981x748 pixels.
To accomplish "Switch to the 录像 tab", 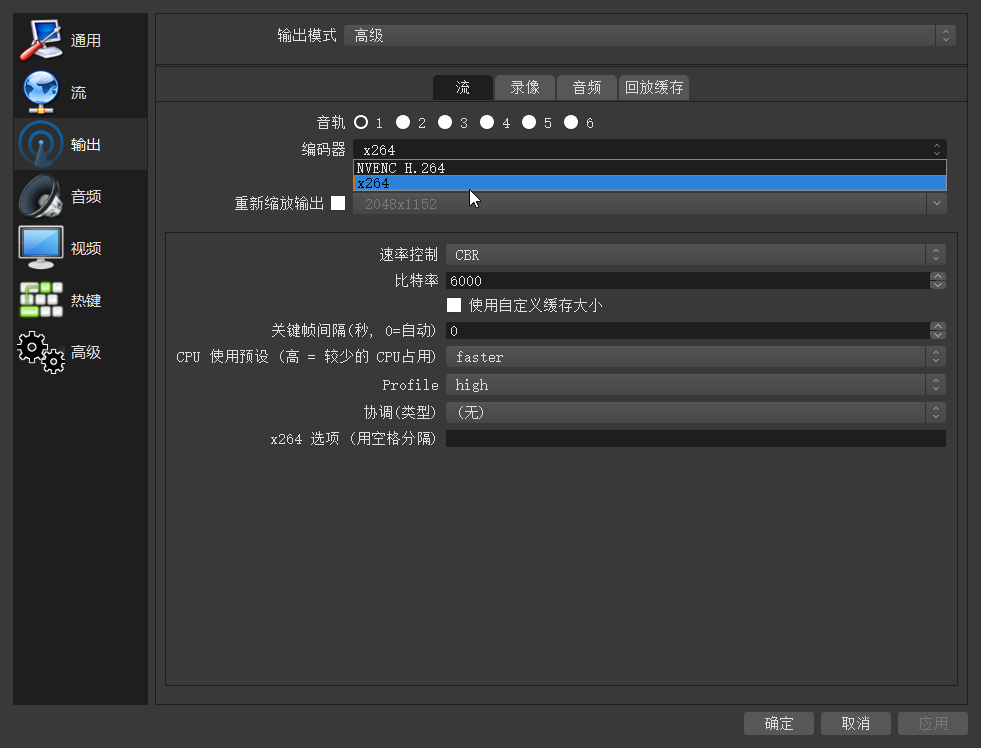I will click(x=525, y=88).
